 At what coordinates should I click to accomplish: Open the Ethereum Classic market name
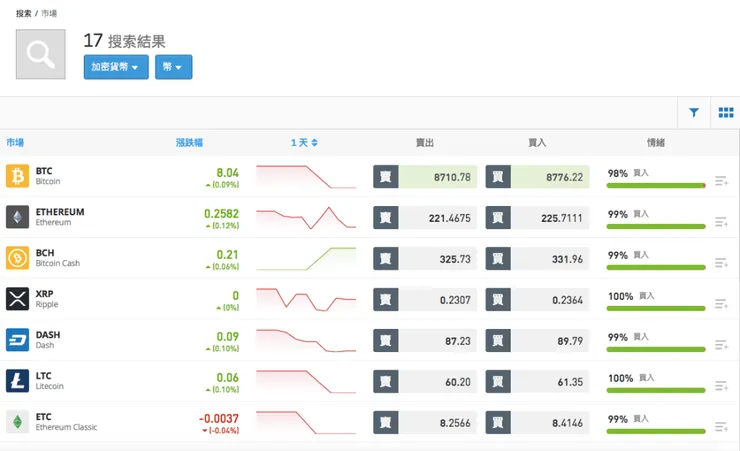coord(67,427)
